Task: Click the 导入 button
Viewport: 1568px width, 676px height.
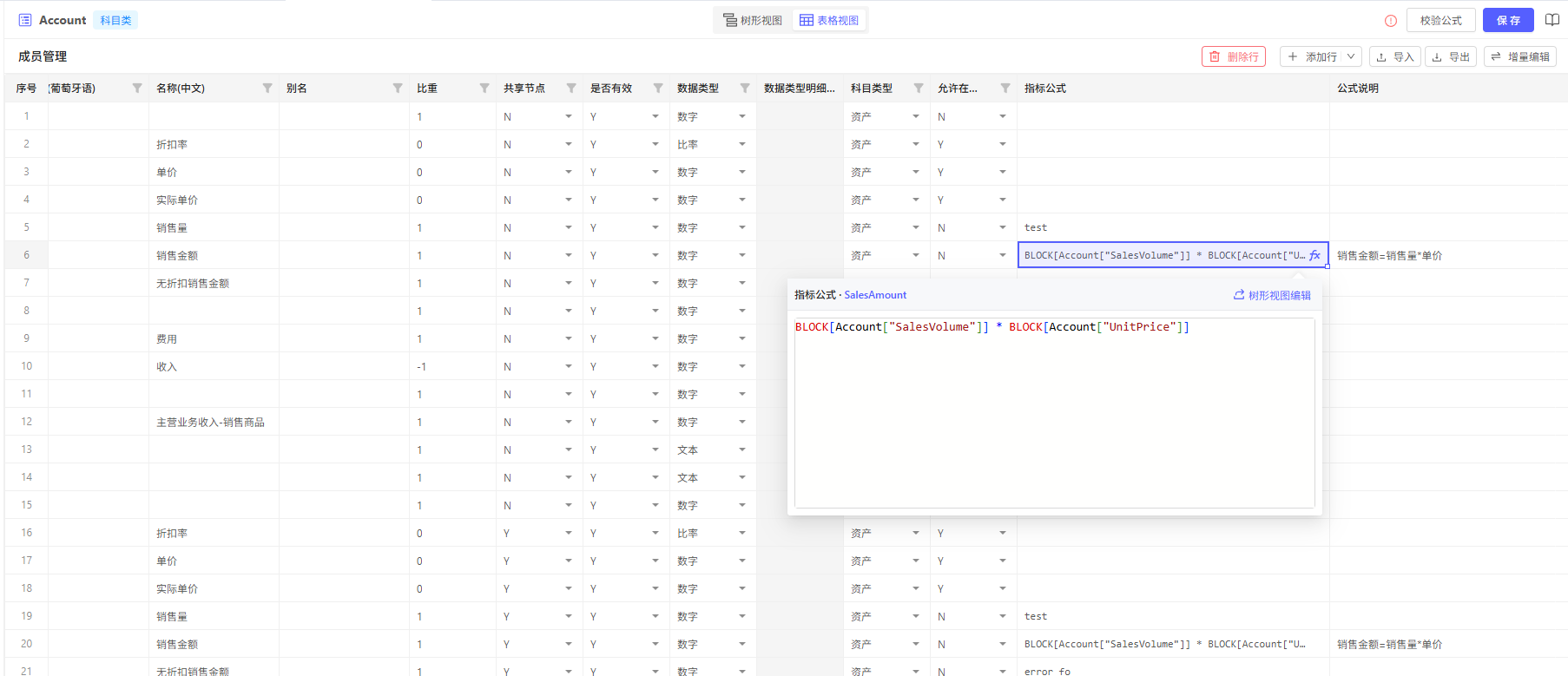Action: click(1395, 56)
